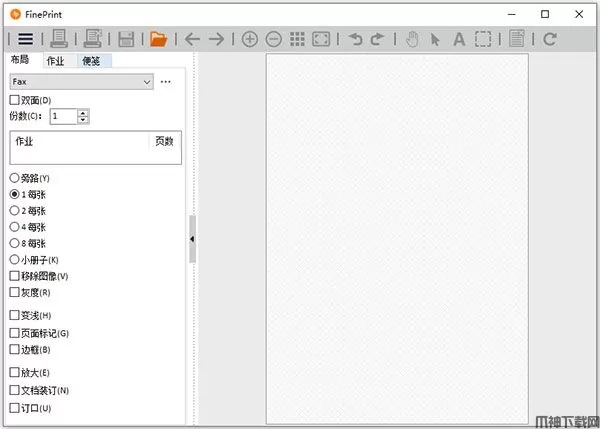Select the hand pan tool

[x=412, y=39]
